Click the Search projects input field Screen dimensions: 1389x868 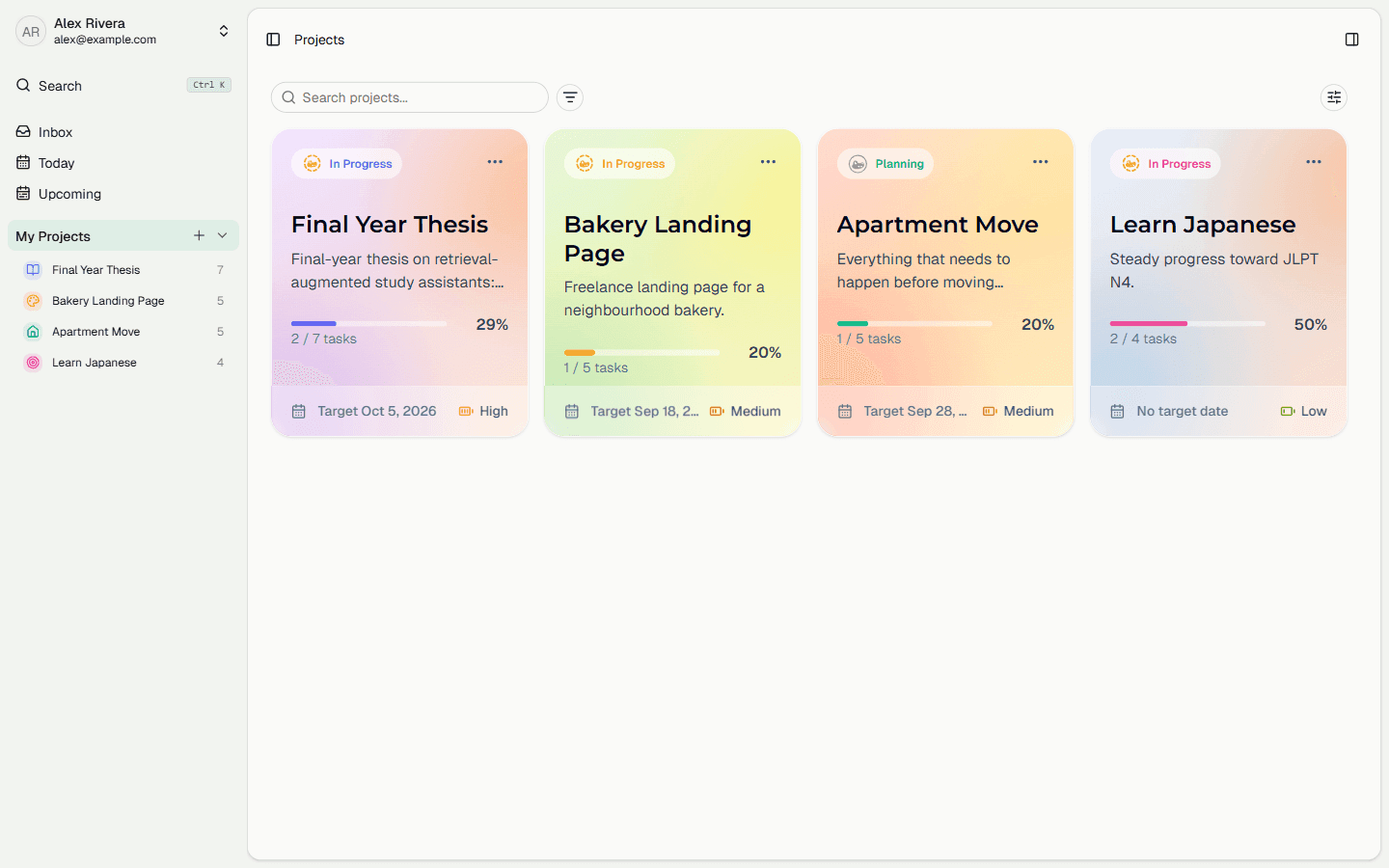410,97
